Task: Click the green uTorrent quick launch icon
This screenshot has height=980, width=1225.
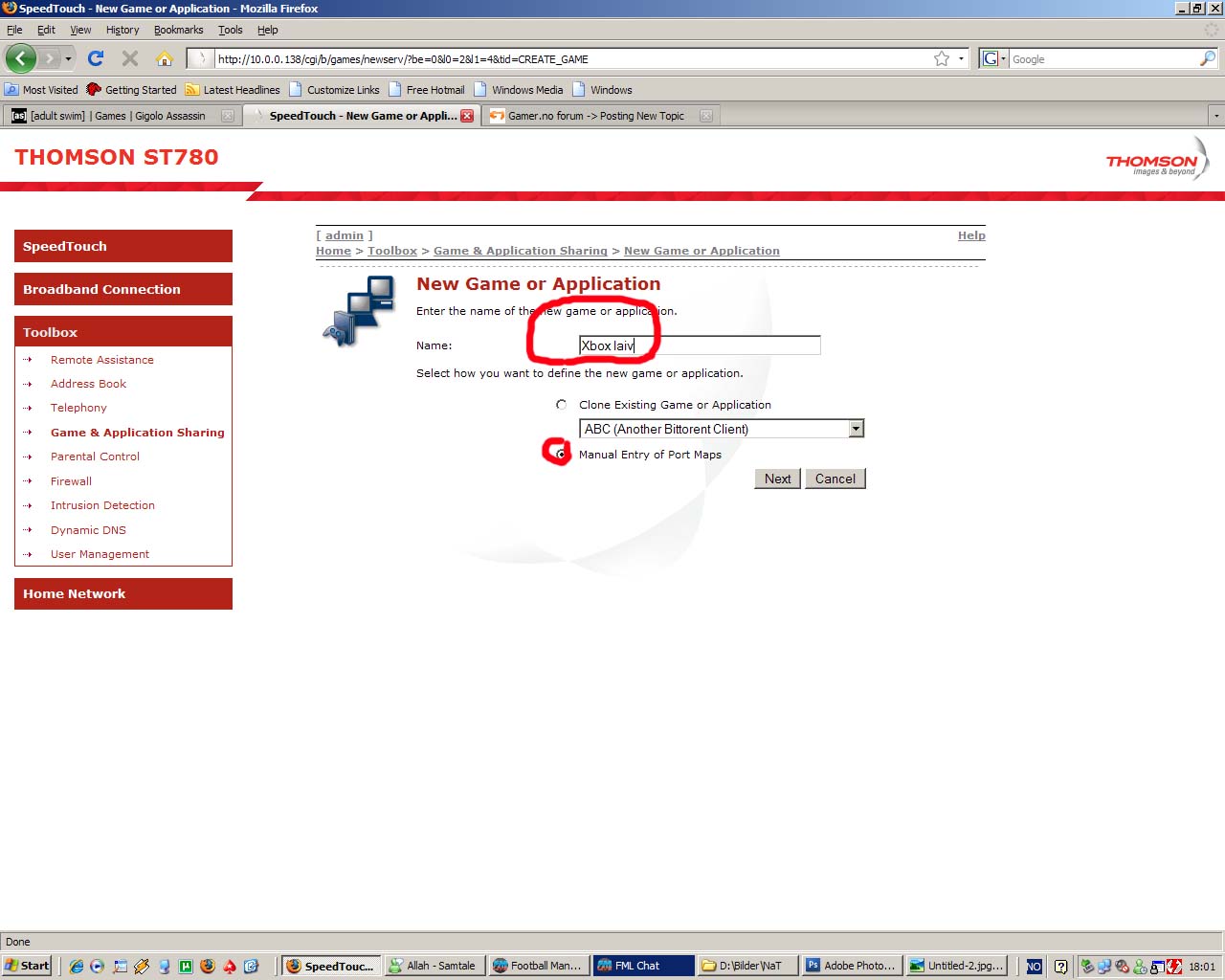Action: coord(186,966)
